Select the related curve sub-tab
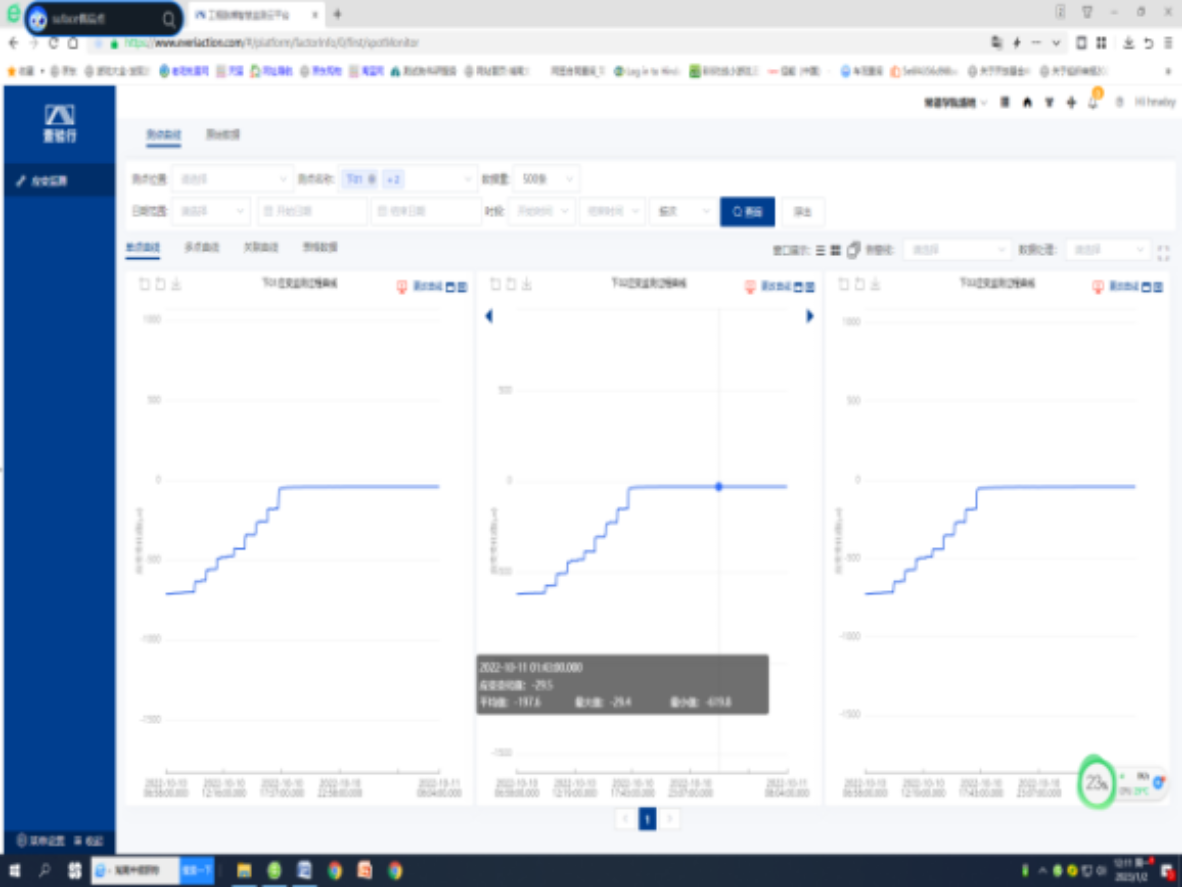 coord(261,247)
